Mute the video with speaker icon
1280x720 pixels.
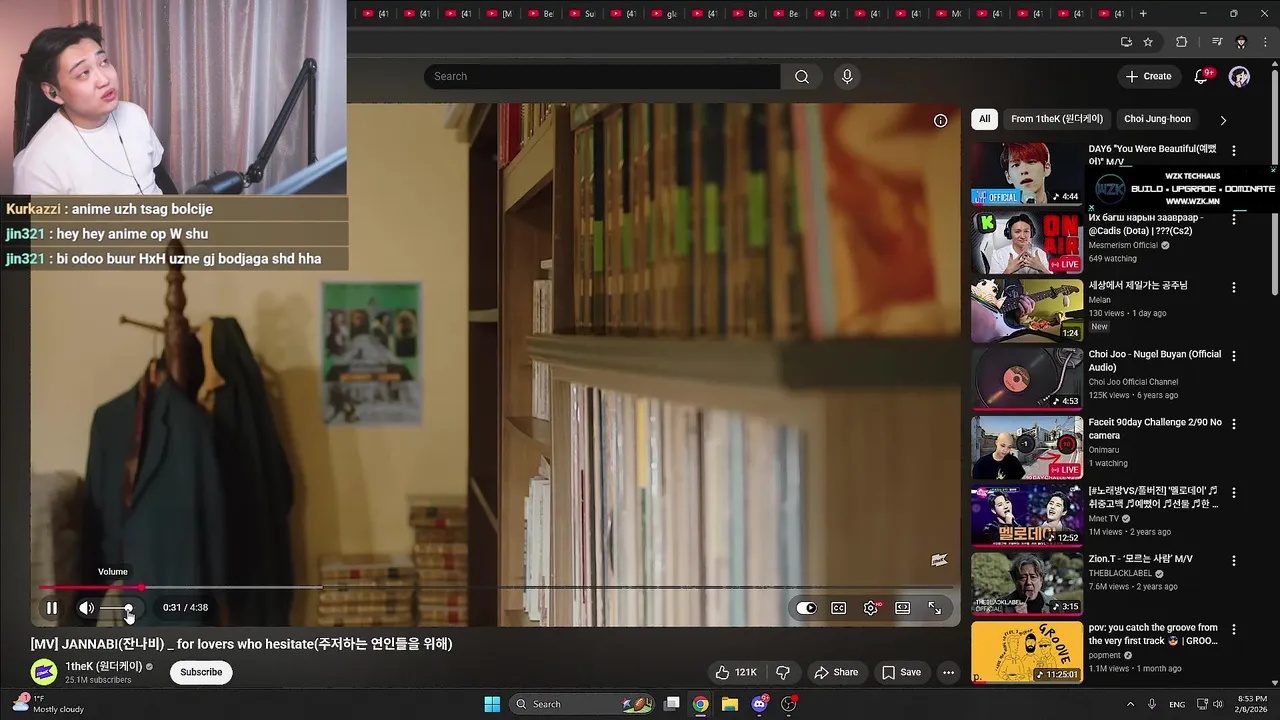click(87, 607)
